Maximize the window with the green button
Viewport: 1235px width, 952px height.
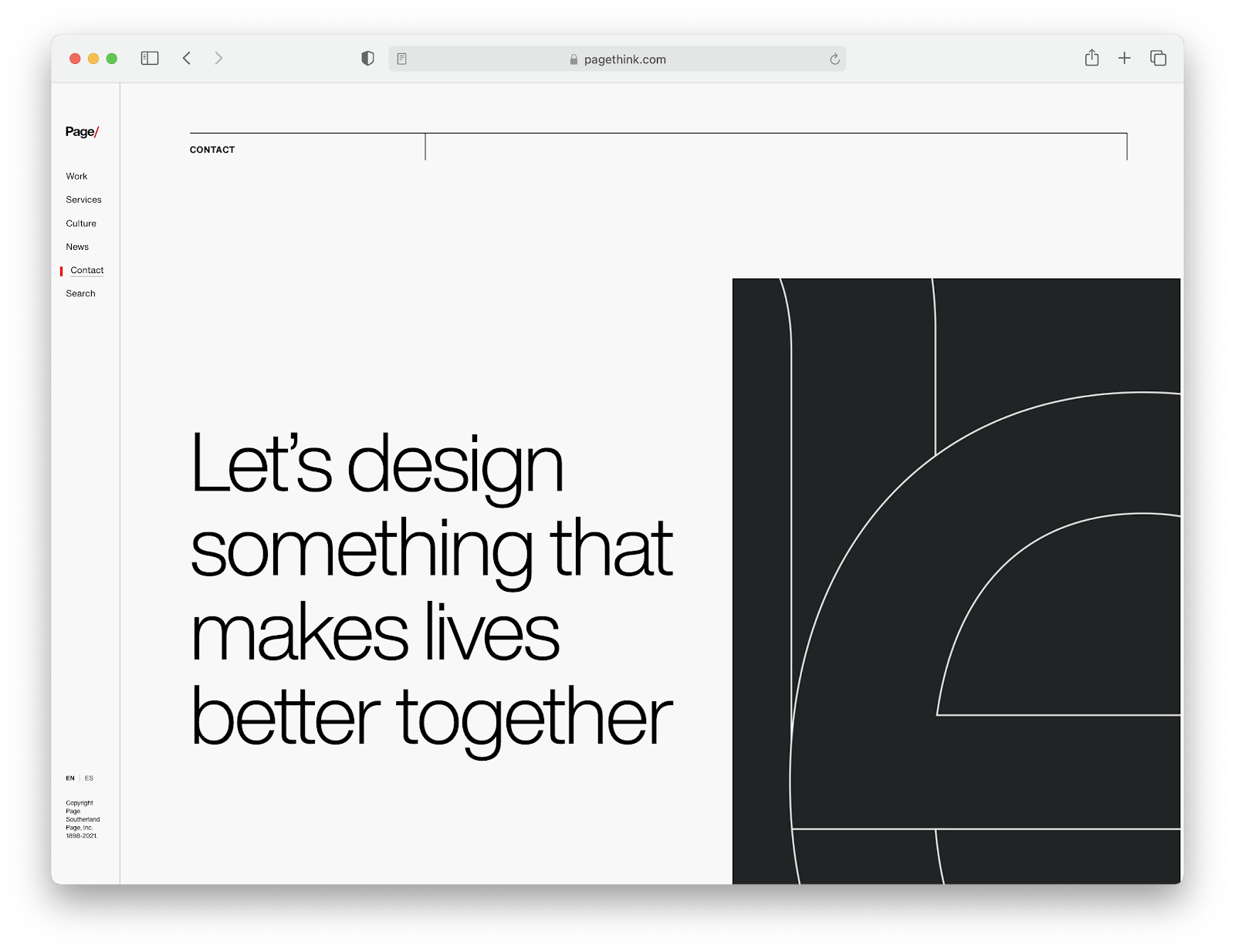tap(112, 59)
